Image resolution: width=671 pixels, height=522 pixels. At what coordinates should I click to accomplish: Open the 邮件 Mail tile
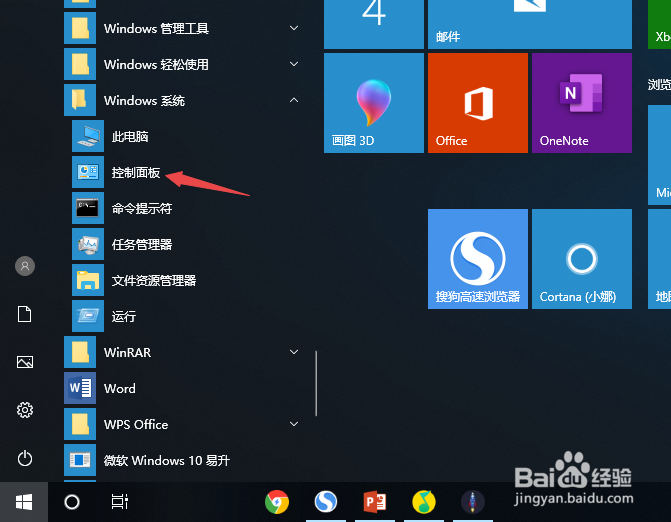coord(530,24)
